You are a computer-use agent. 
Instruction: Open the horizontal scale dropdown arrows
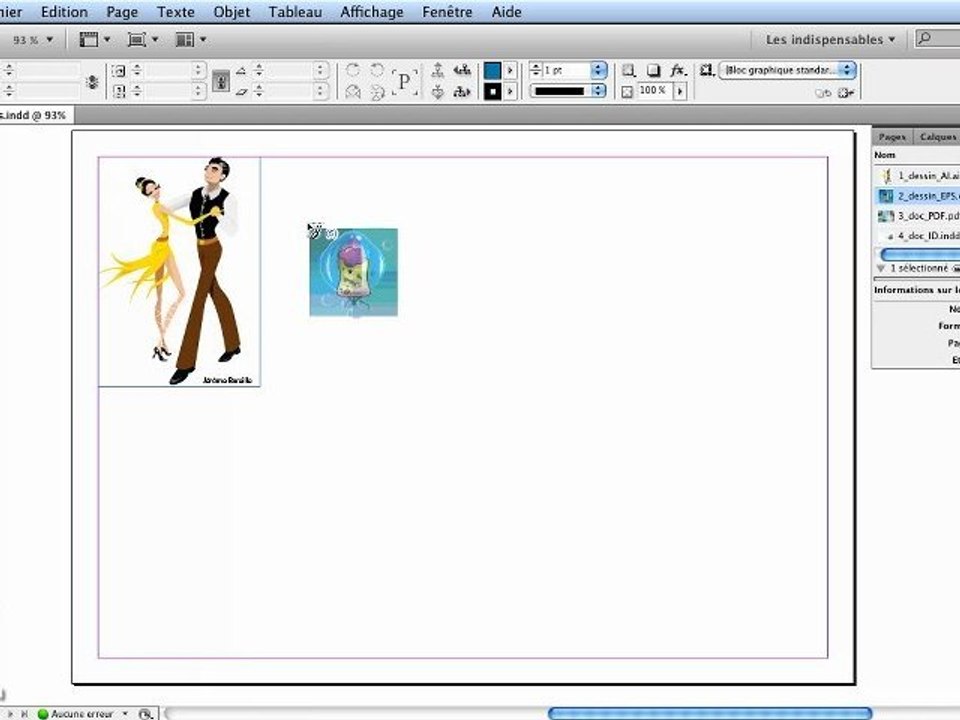(x=198, y=71)
